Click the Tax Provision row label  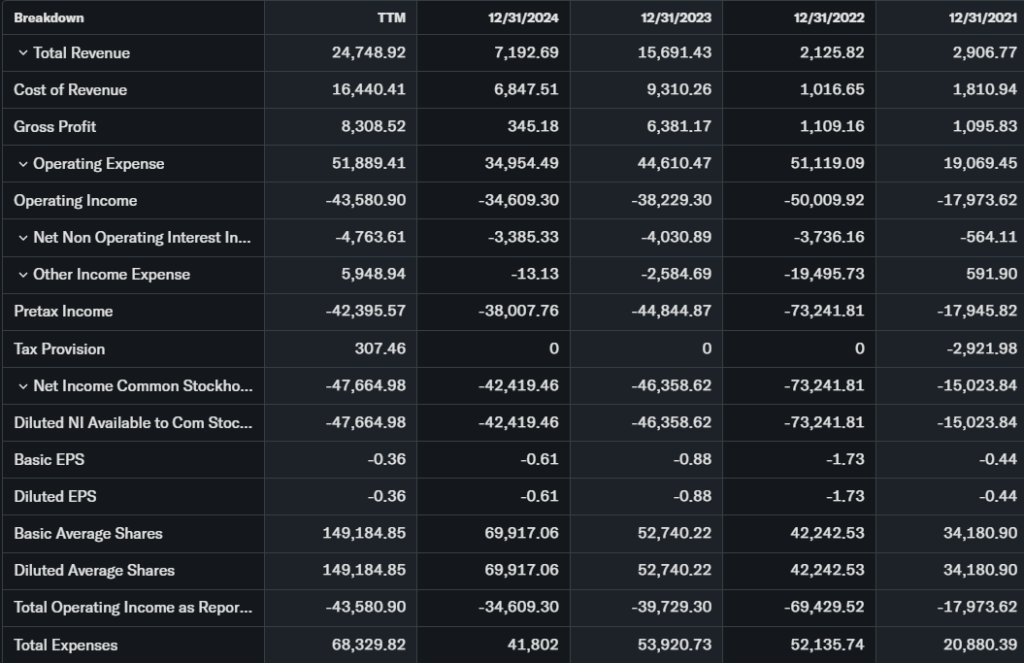coord(59,349)
